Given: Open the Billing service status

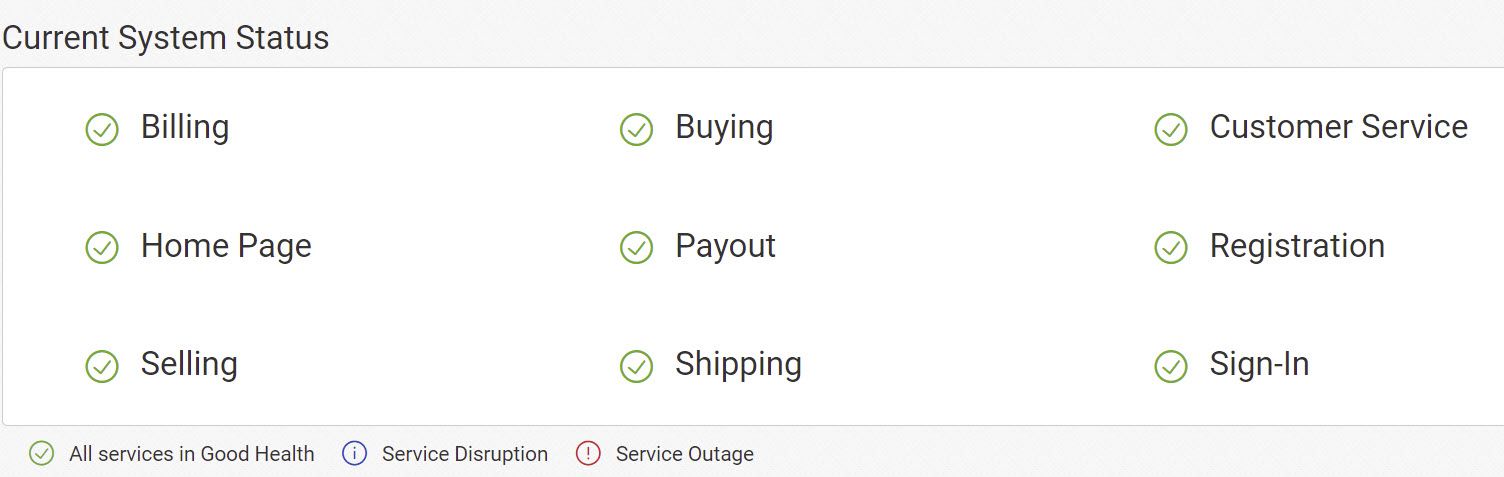Looking at the screenshot, I should 185,127.
